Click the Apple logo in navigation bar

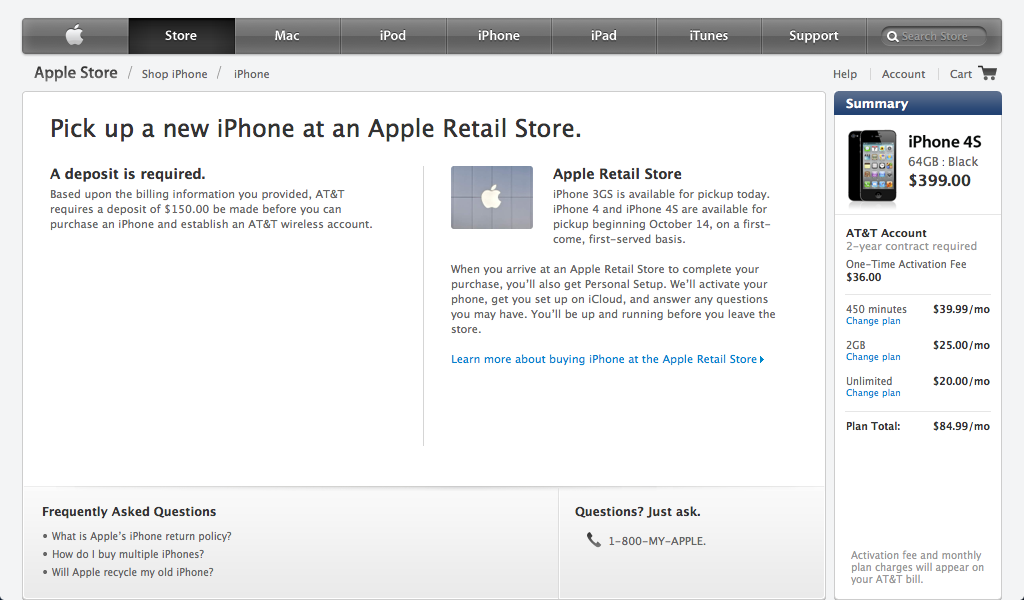75,35
